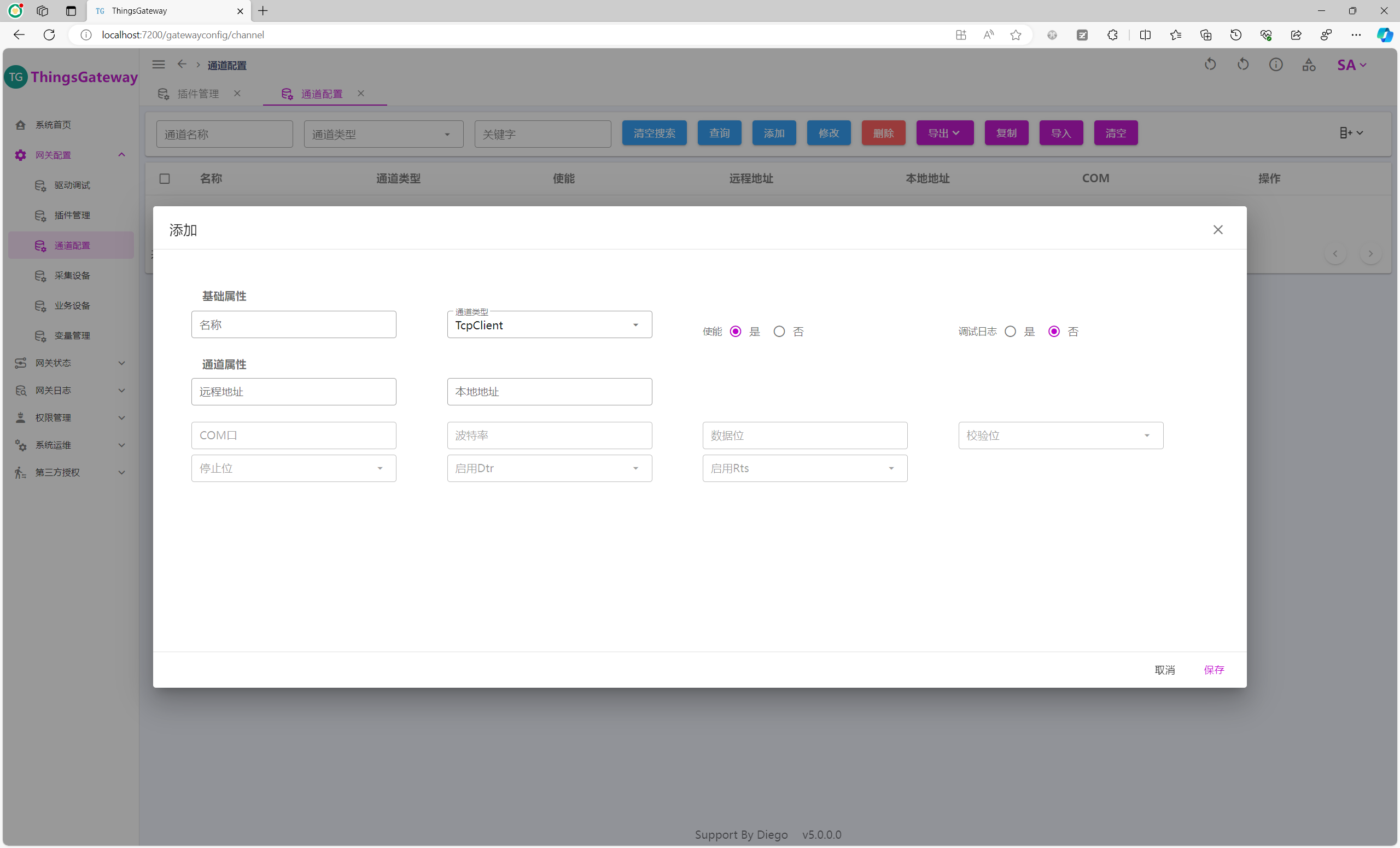Image resolution: width=1400 pixels, height=848 pixels.
Task: Click the info circle icon in header
Action: 1275,65
